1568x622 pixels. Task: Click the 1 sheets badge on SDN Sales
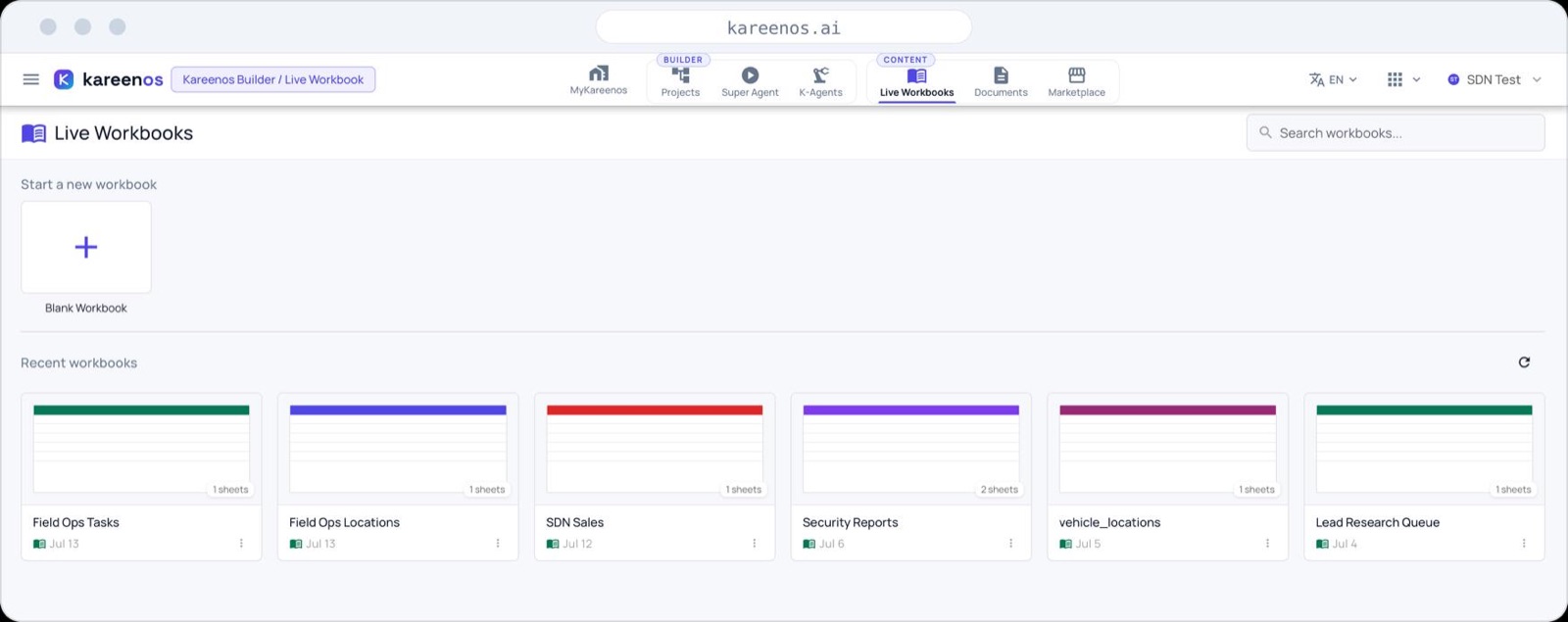coord(743,490)
